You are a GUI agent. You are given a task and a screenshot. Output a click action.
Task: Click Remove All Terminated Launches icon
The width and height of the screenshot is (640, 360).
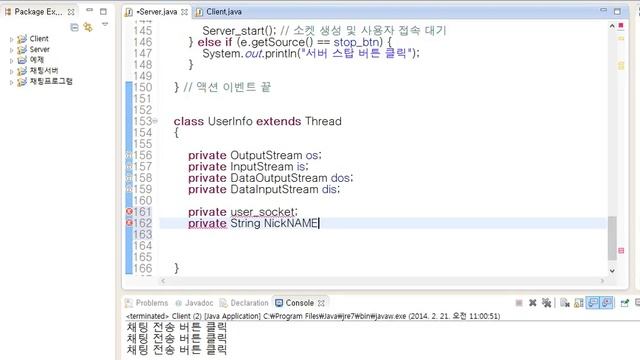click(547, 303)
